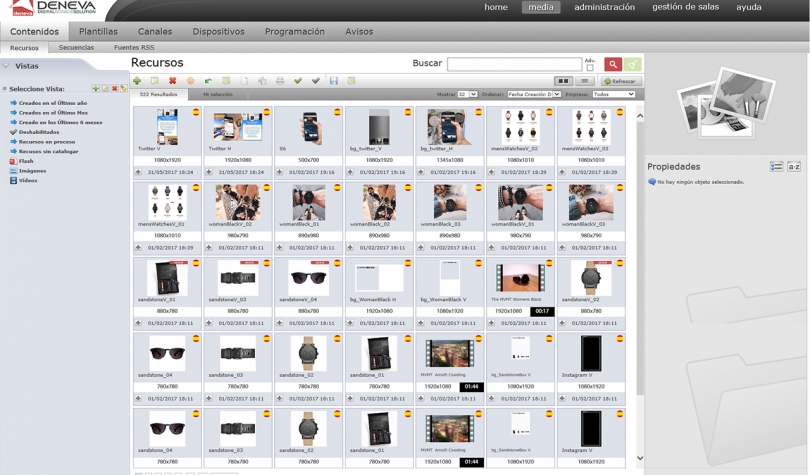Expand the Empresa Todos dropdown
Screen dimensions: 810x475
(613, 94)
